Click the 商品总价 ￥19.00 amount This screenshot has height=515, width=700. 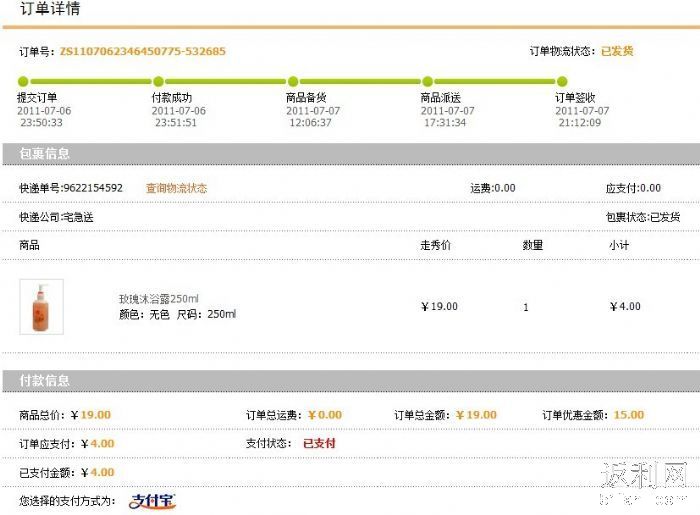click(91, 415)
